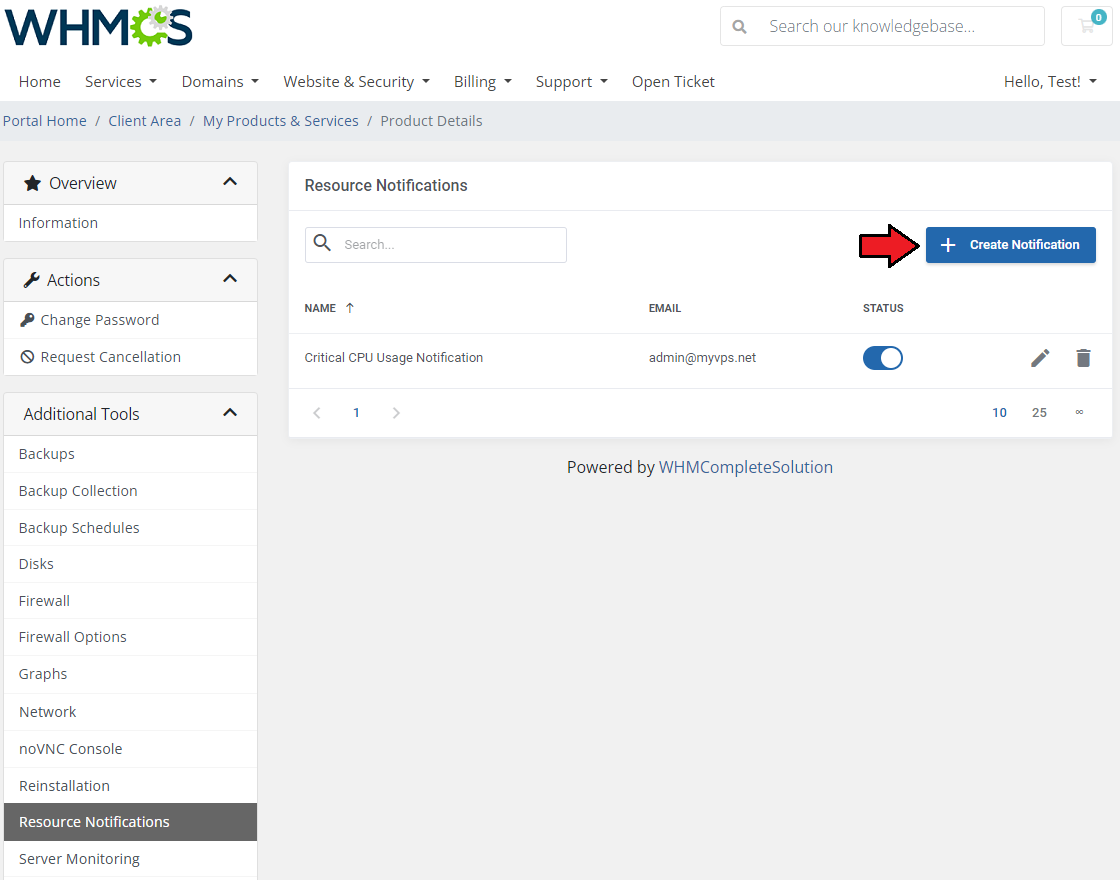
Task: Open the Hello, Test! account dropdown
Action: coord(1049,82)
